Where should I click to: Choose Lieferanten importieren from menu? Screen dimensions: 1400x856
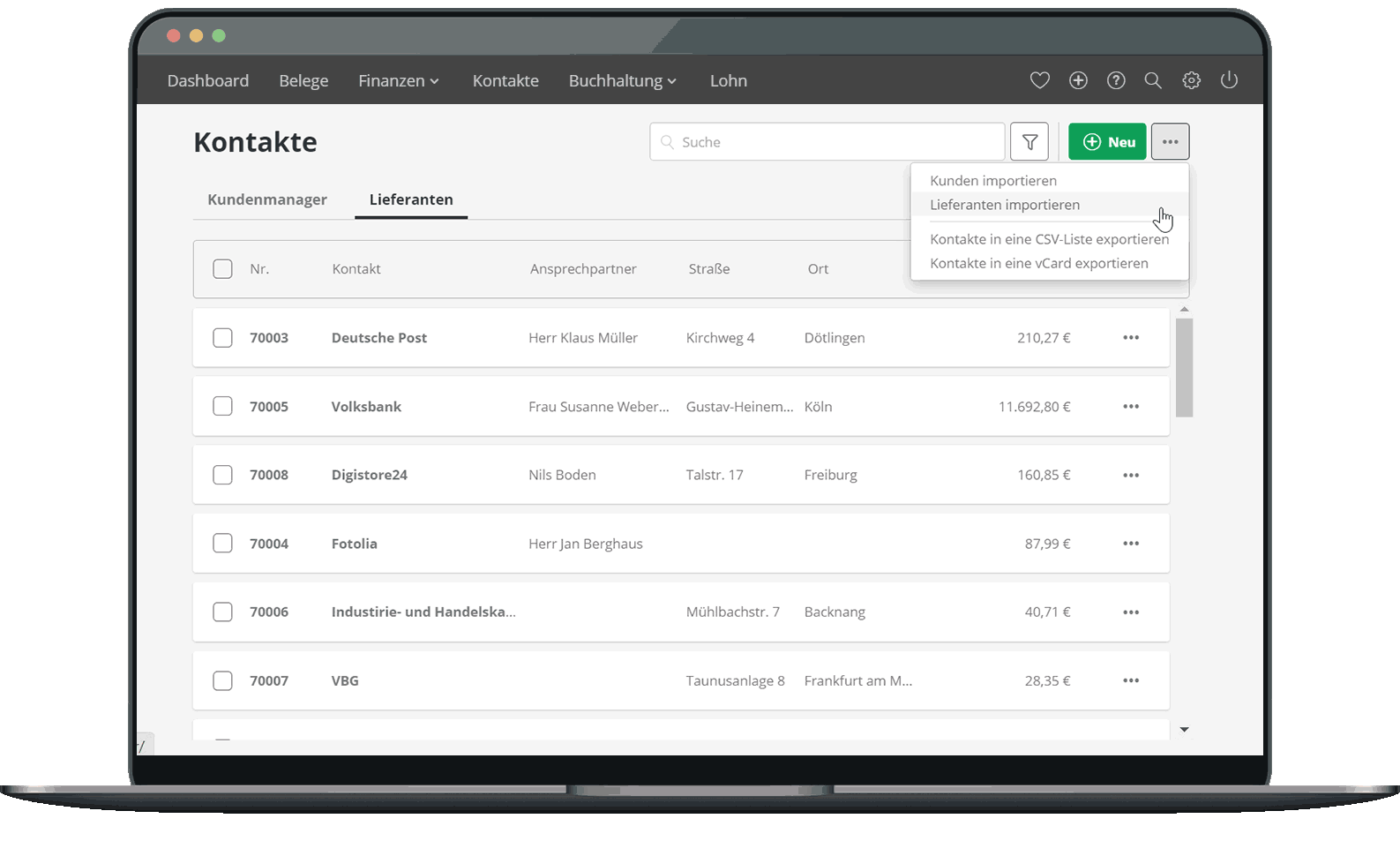pos(1005,205)
